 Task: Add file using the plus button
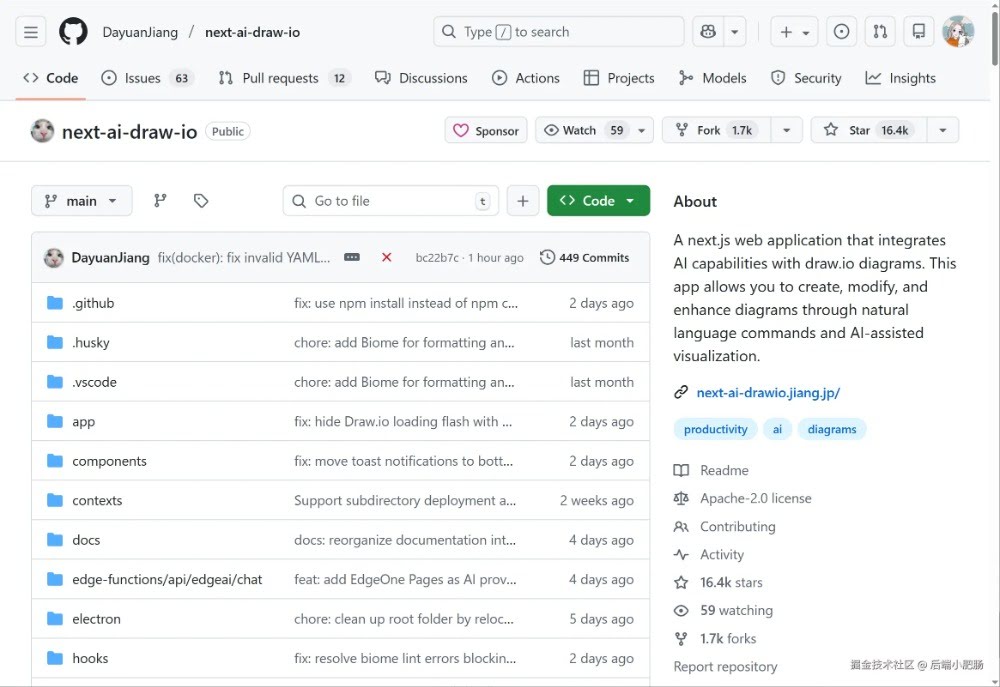coord(522,201)
